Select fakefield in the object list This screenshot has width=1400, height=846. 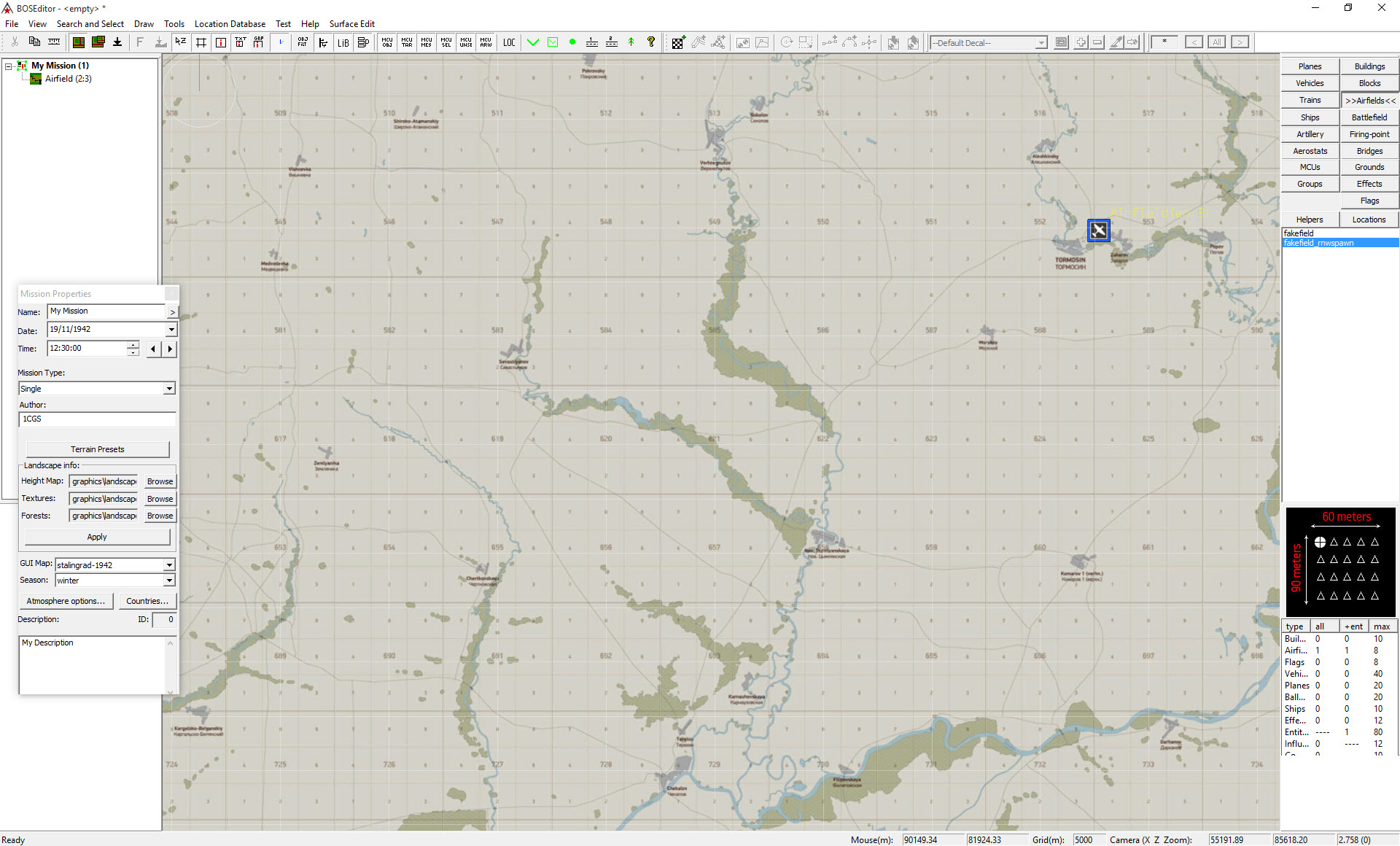coord(1340,233)
